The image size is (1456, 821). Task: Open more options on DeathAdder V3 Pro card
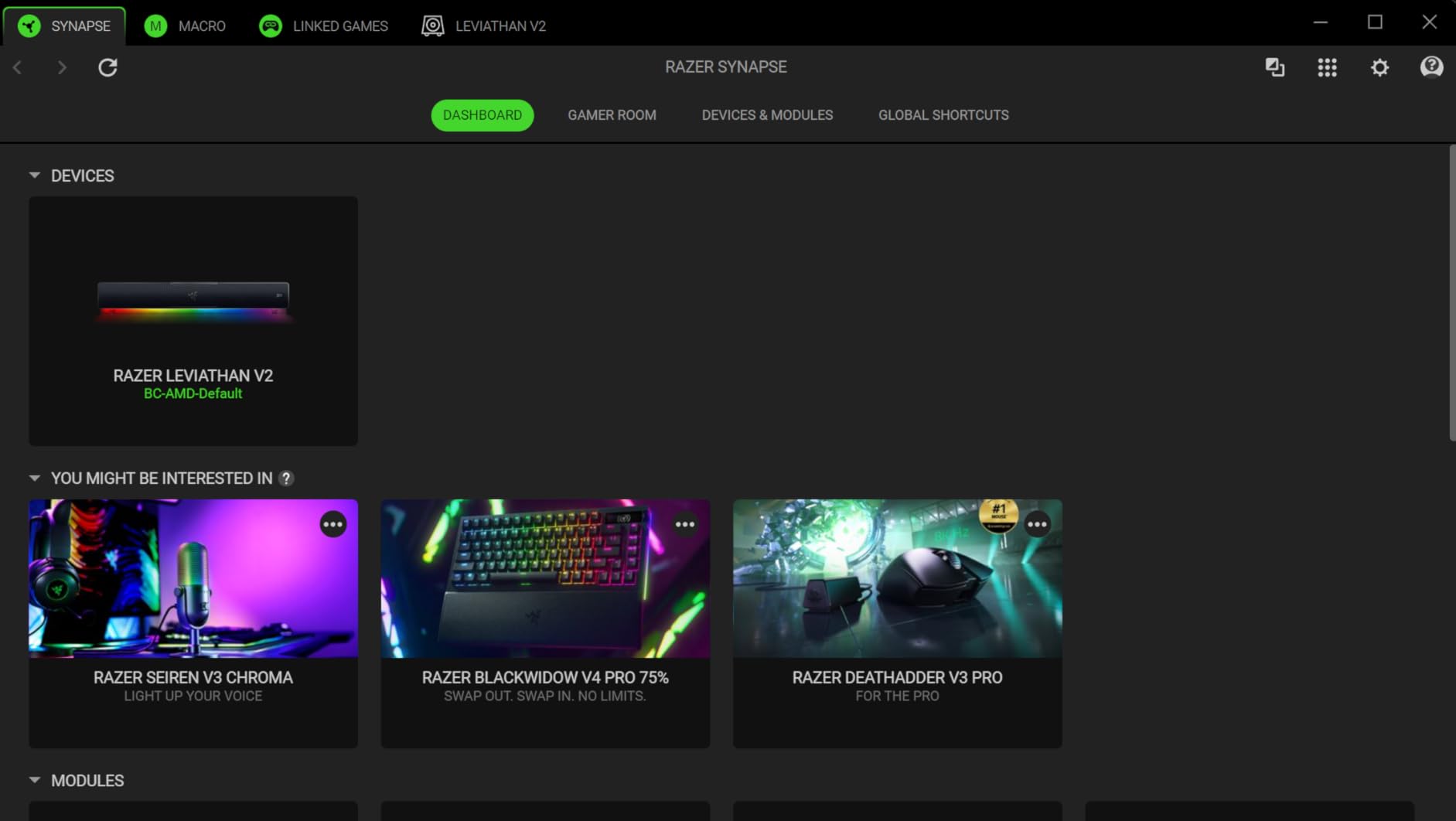(1037, 524)
